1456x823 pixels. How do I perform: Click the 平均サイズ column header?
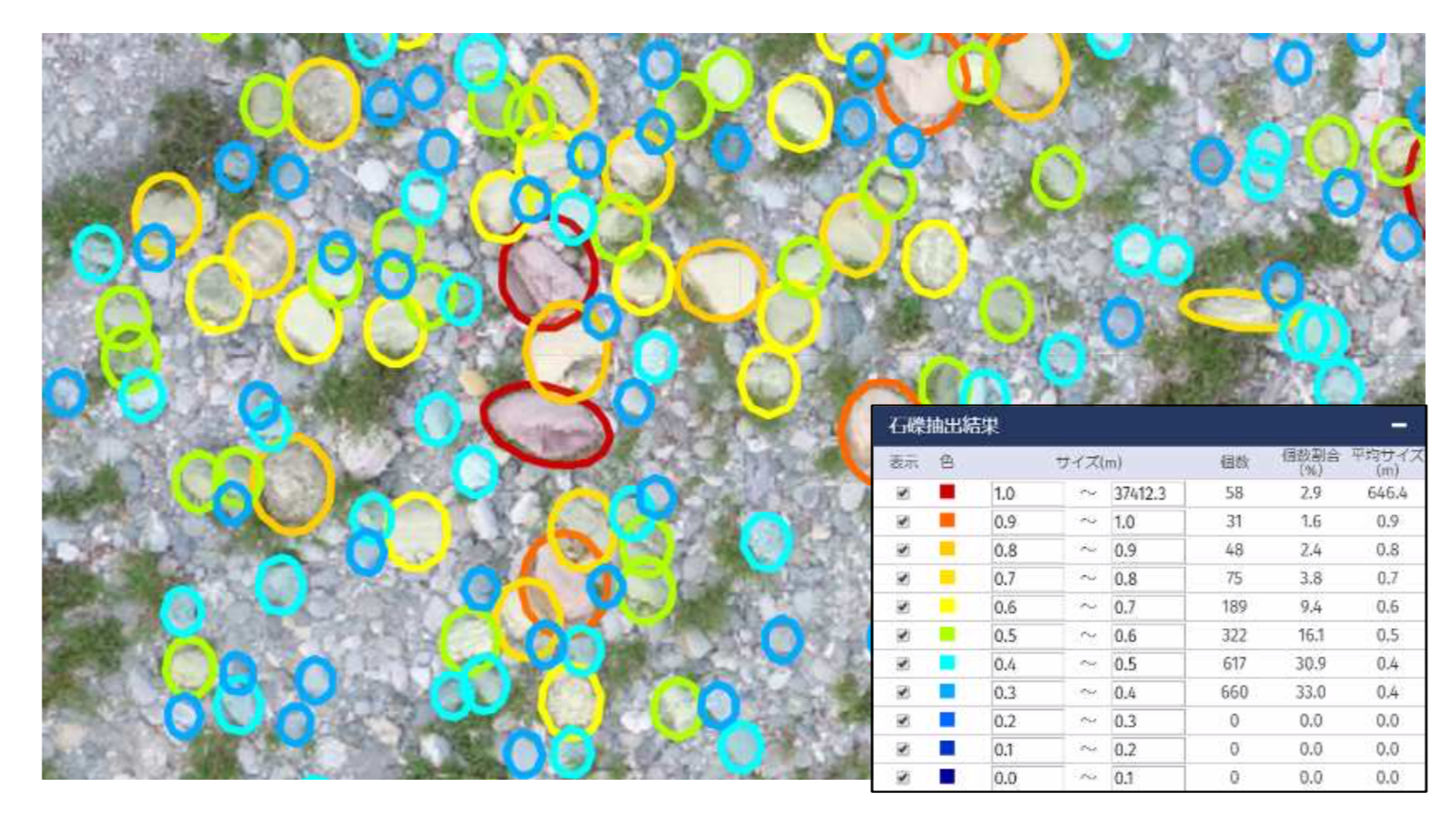click(x=1387, y=461)
